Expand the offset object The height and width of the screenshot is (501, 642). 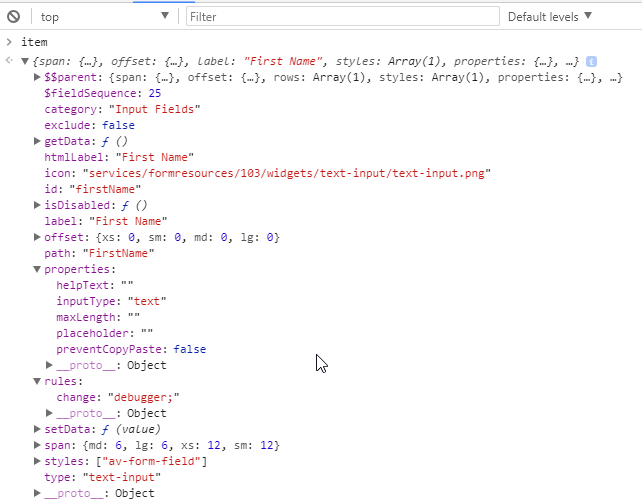(x=38, y=237)
